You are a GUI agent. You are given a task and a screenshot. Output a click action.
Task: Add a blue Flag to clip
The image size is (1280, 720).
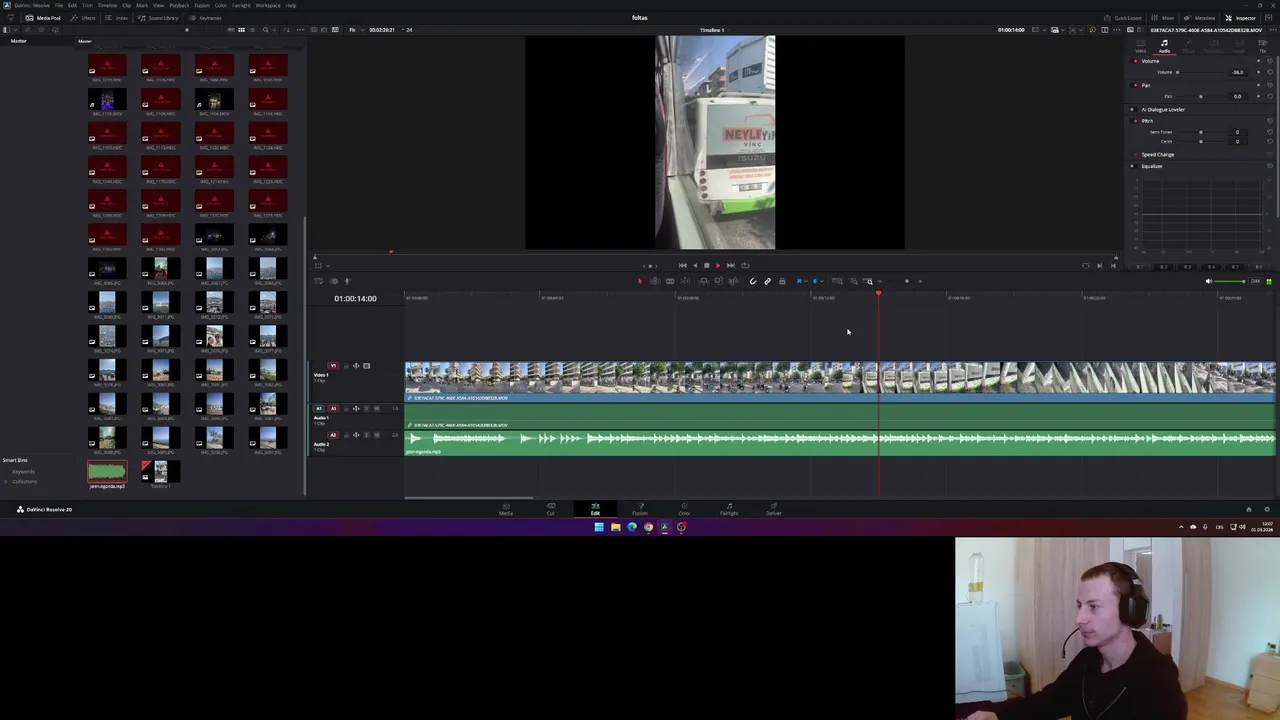coord(799,281)
